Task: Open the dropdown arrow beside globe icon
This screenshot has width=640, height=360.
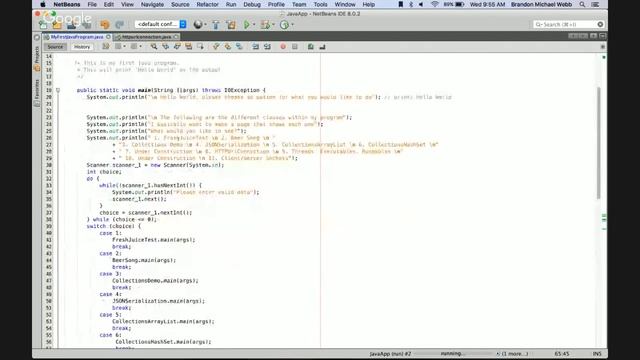Action: 205,24
